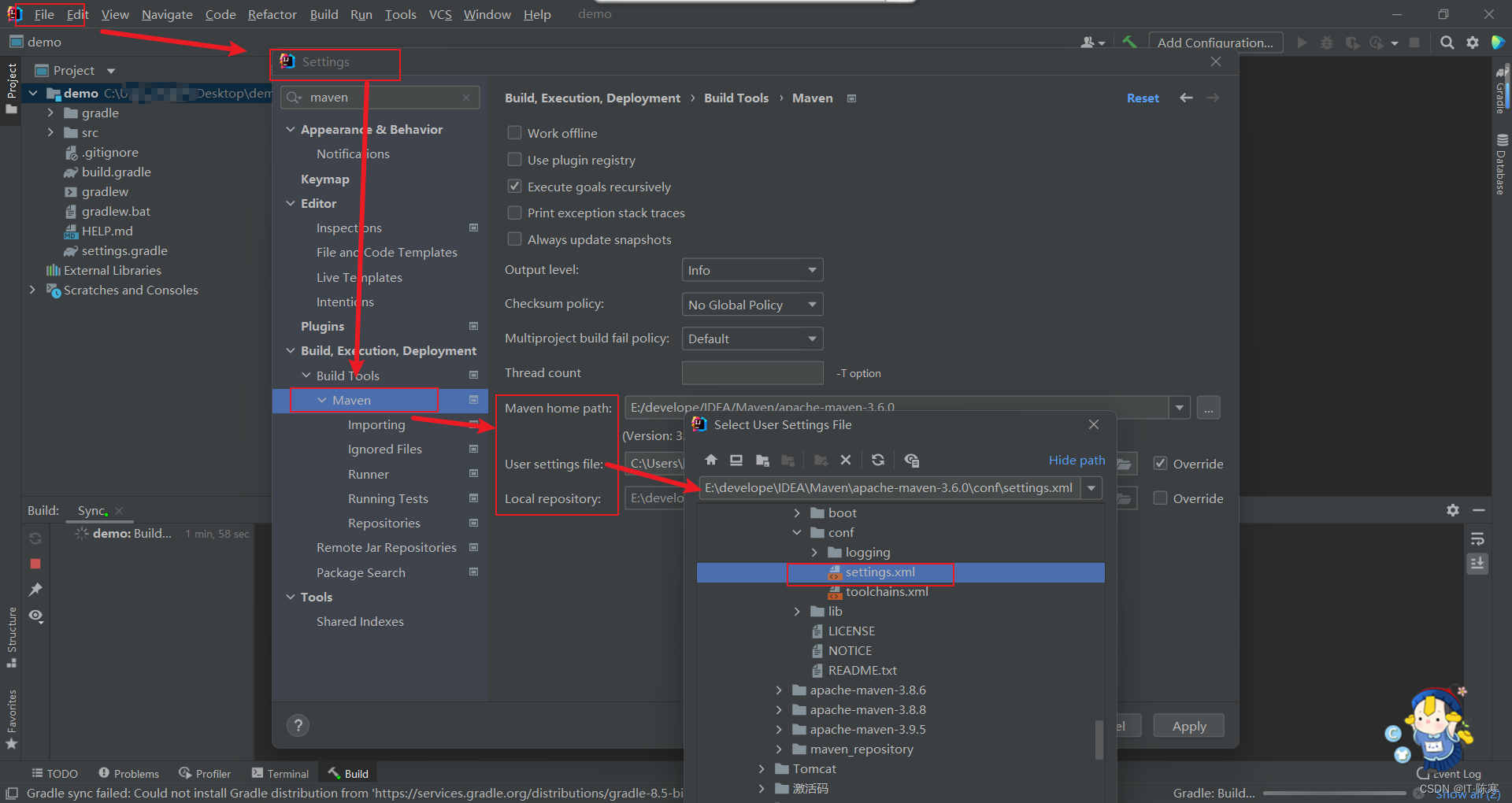This screenshot has width=1512, height=803.
Task: Open the Refactor menu
Action: pos(272,14)
